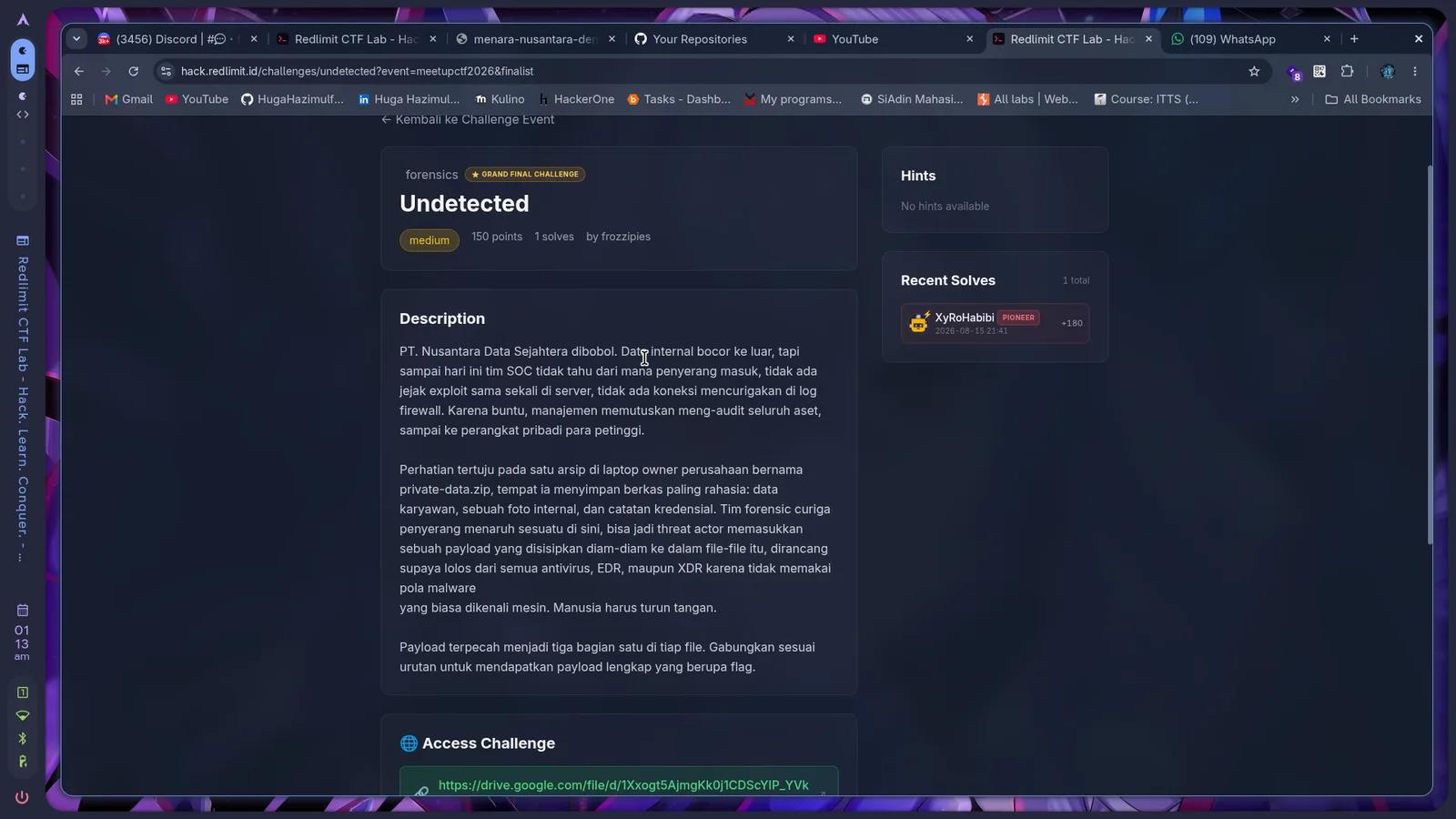
Task: Close the YouTube tab
Action: [969, 39]
